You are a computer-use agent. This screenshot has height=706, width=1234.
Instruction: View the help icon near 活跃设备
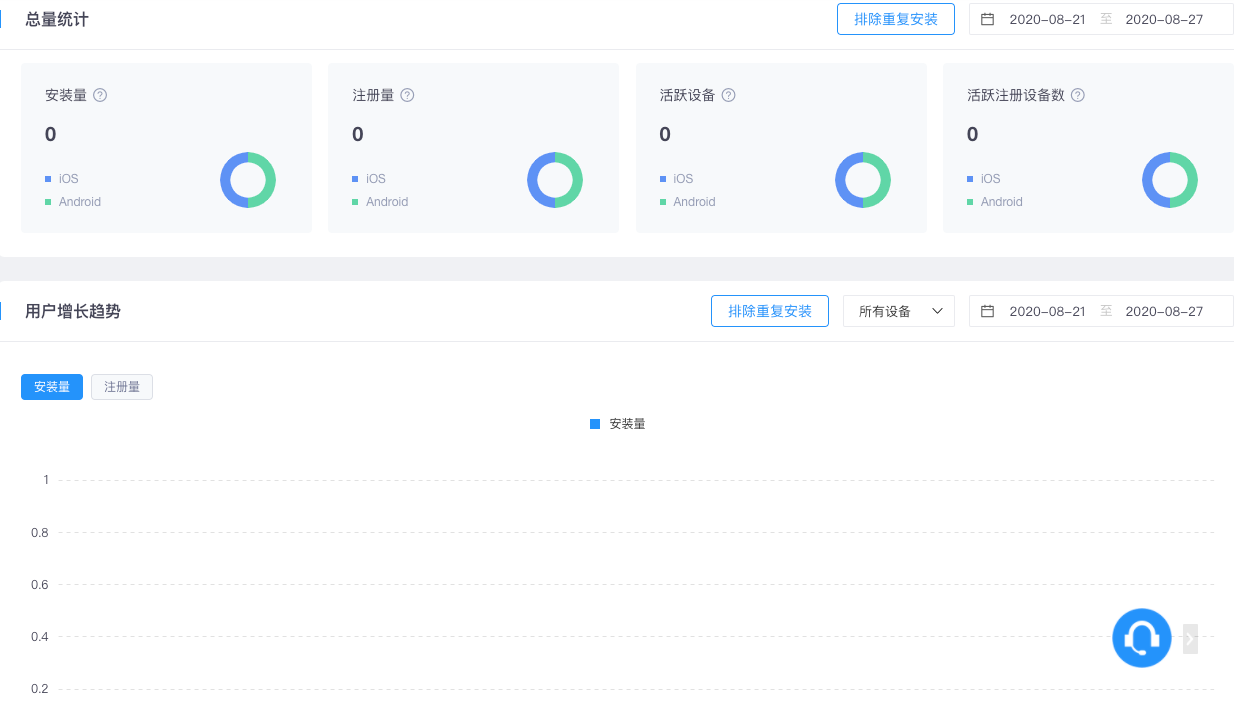728,95
